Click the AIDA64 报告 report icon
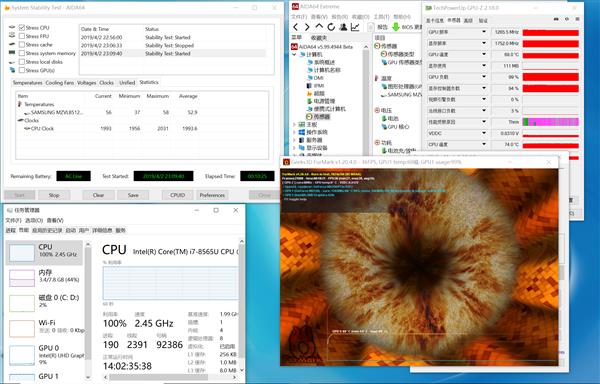This screenshot has height=384, width=600. point(371,27)
